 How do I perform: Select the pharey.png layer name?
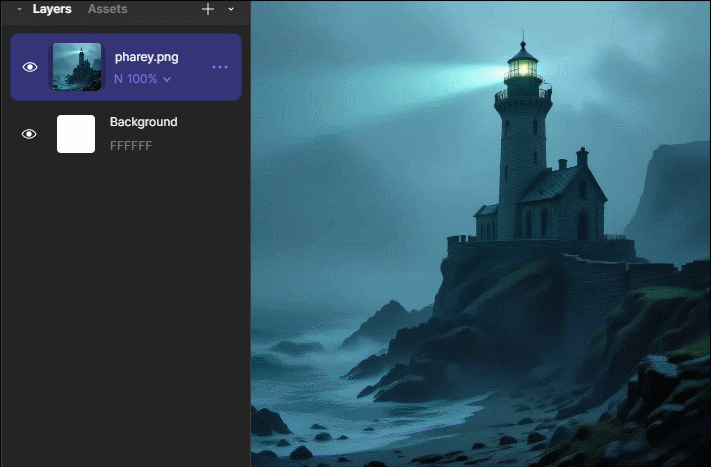(146, 57)
